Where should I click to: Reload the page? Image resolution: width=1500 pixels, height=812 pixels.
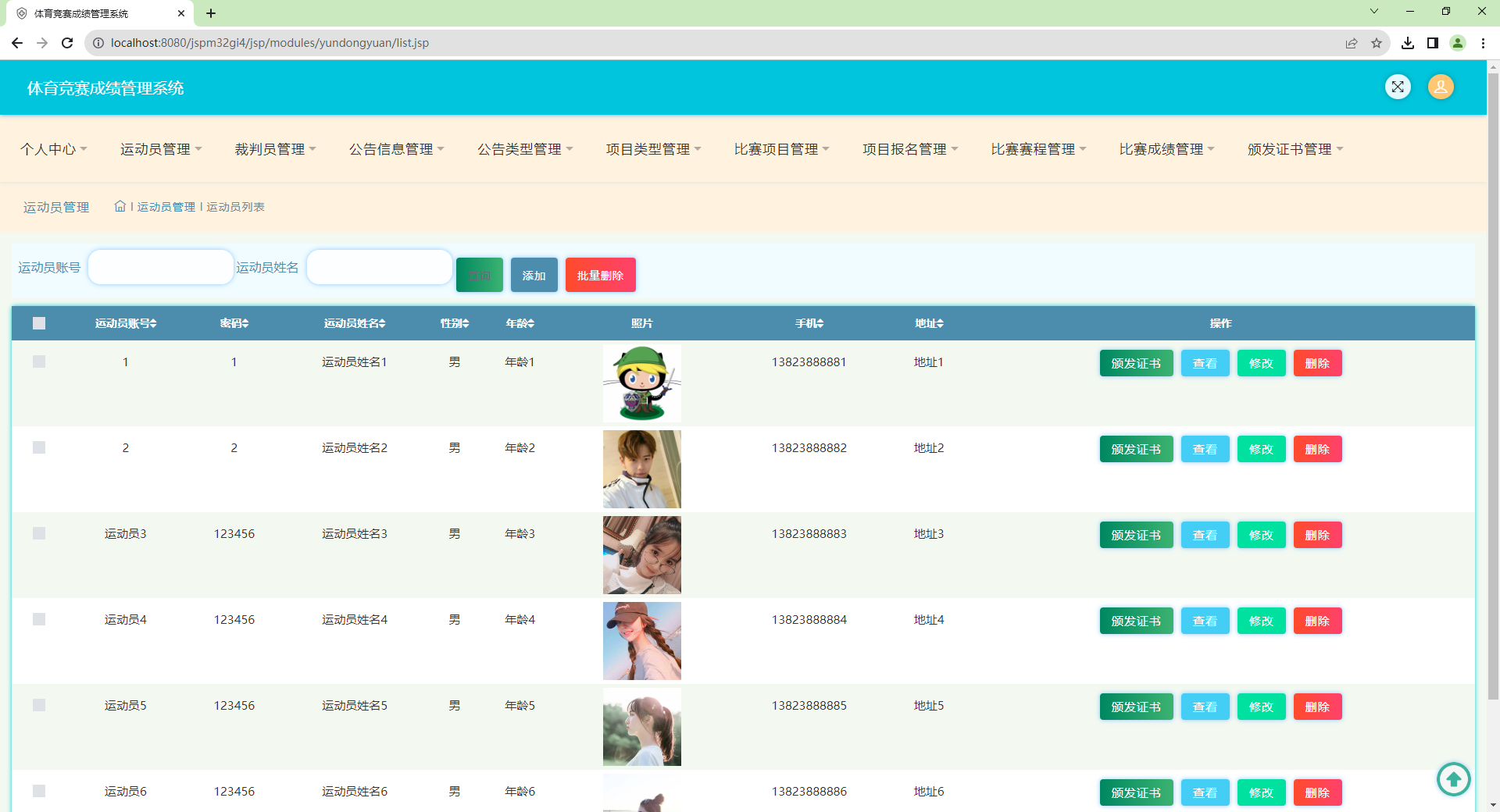(x=67, y=43)
